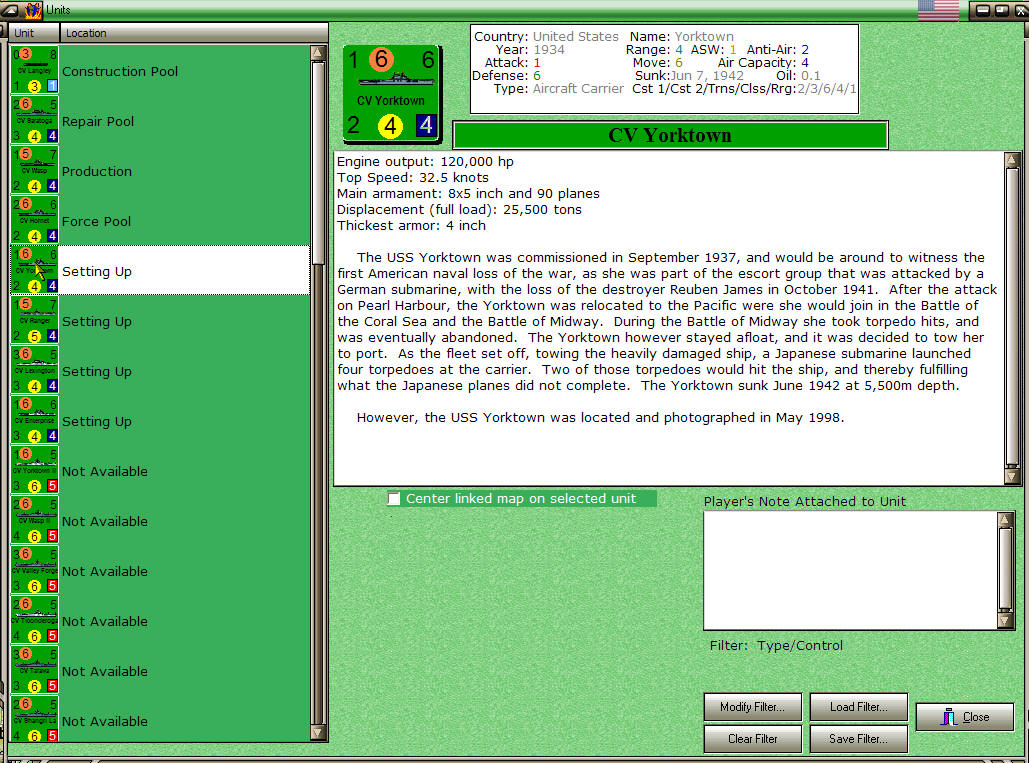Click the large CV Yorktown counter preview
The image size is (1029, 763).
click(392, 94)
